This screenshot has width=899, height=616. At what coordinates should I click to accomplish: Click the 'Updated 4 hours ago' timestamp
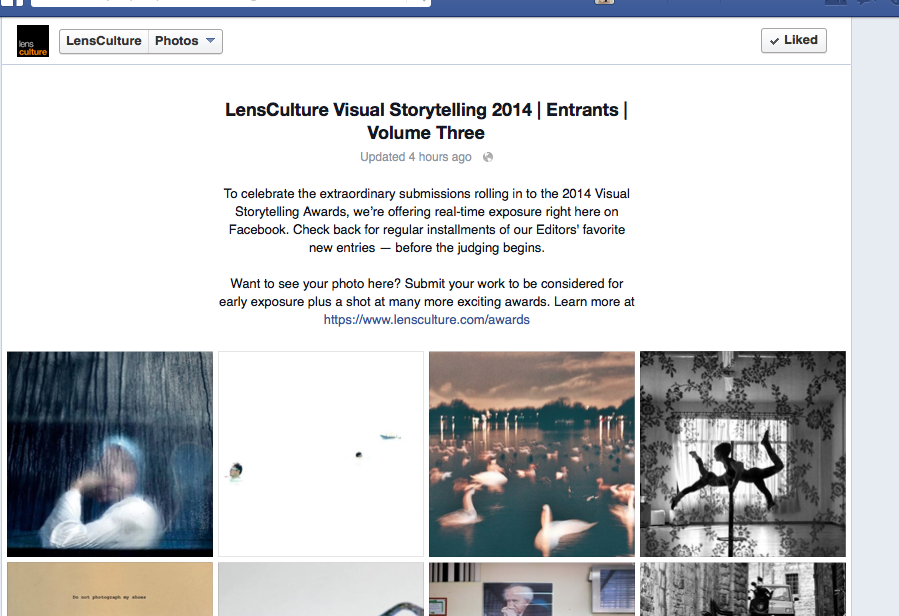click(416, 157)
